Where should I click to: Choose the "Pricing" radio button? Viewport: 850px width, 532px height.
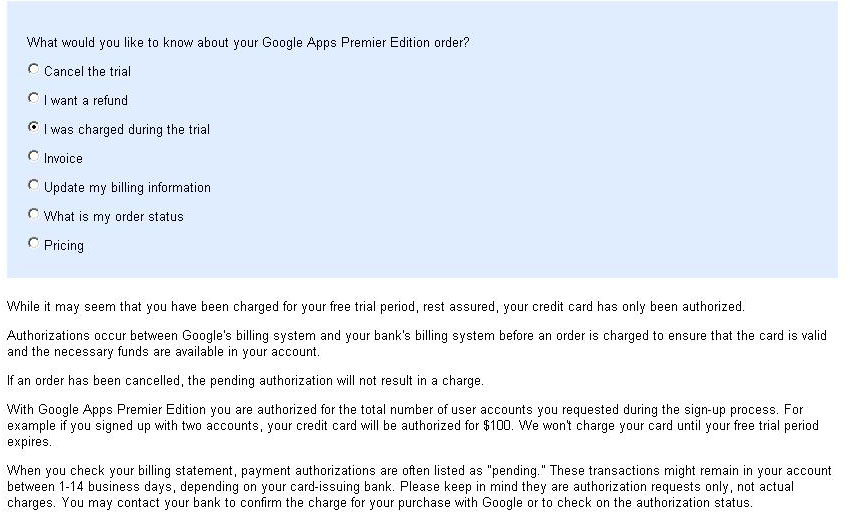pyautogui.click(x=34, y=243)
